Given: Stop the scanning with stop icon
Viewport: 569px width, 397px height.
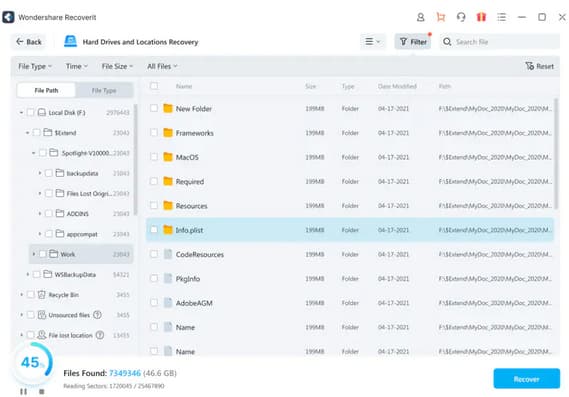Looking at the screenshot, I should 42,392.
